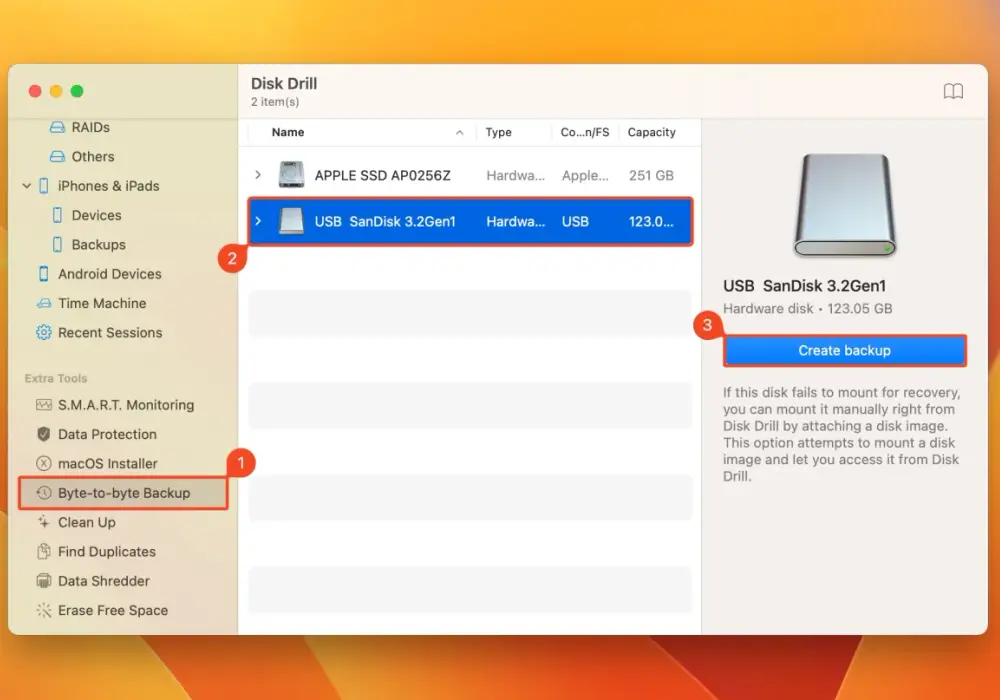This screenshot has width=1000, height=700.
Task: Select Devices under iPhones & iPads
Action: pos(96,215)
